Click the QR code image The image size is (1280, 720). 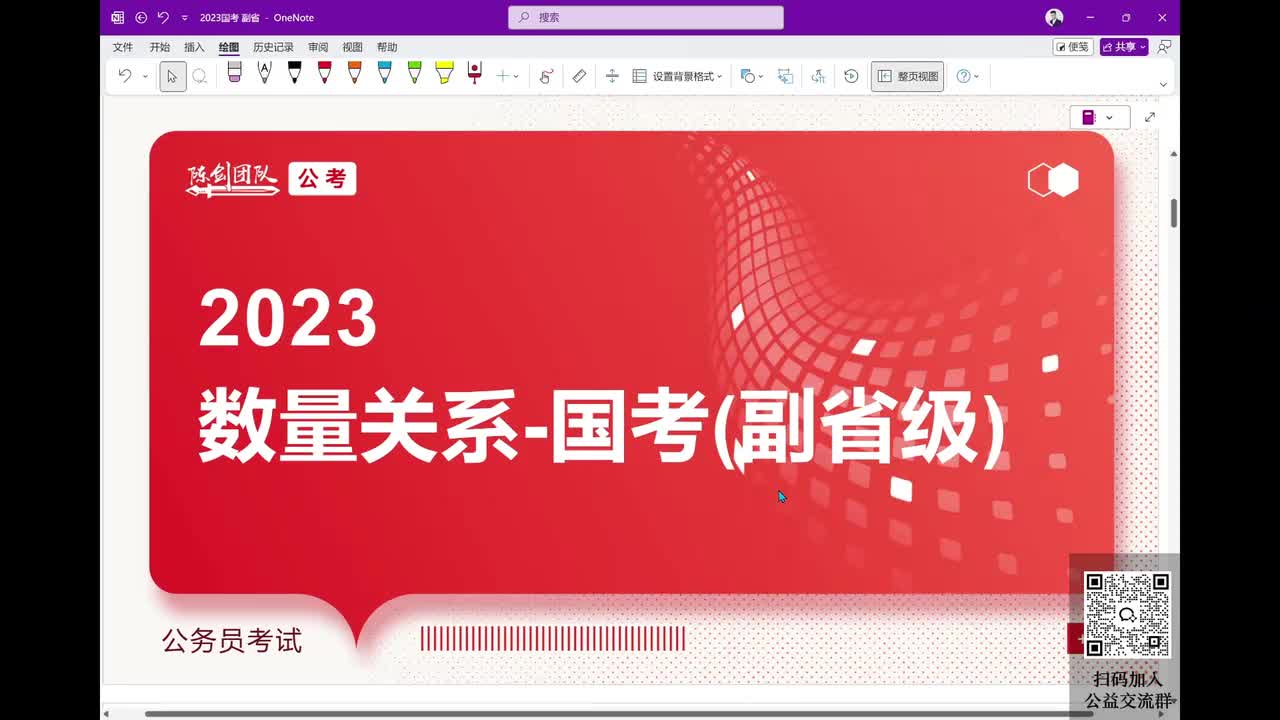point(1127,614)
